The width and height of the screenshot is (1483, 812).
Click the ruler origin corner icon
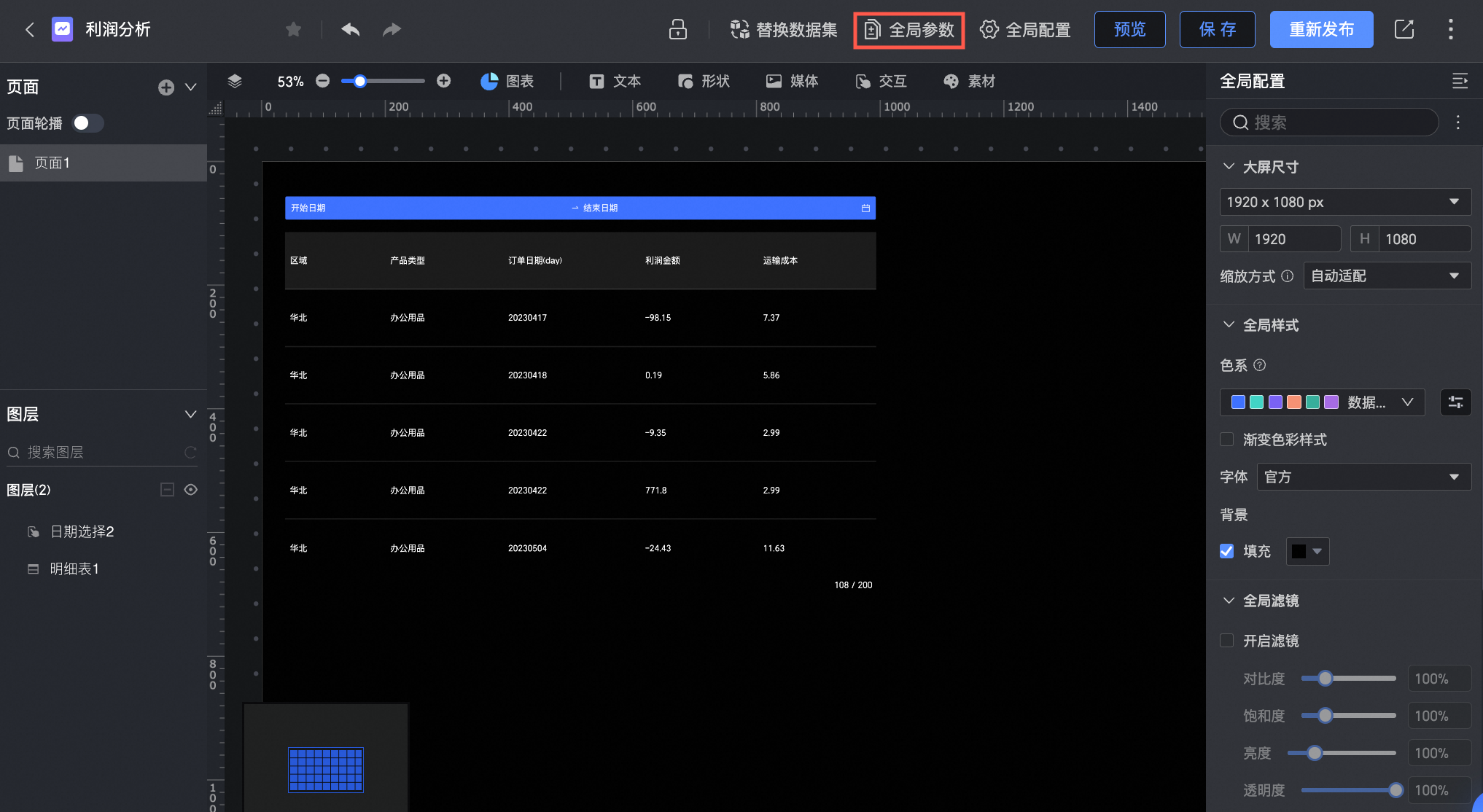[x=215, y=109]
